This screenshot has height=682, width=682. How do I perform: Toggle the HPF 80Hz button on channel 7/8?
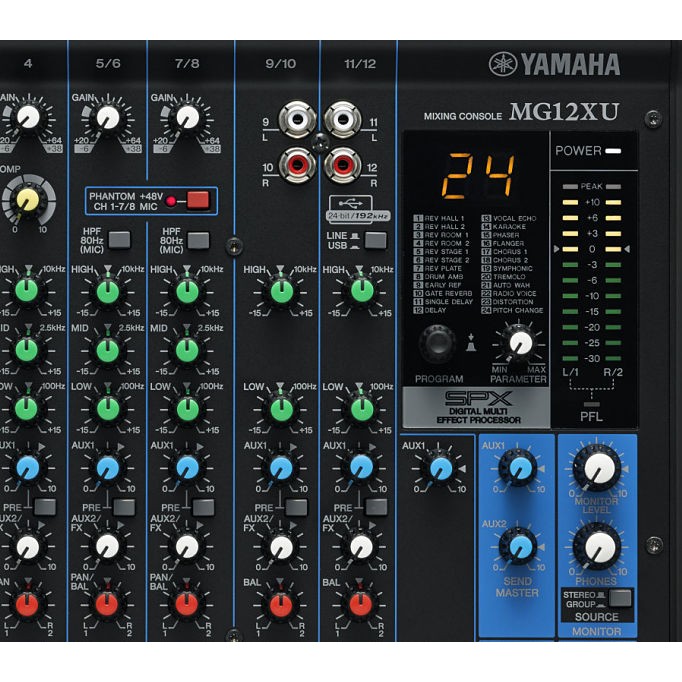(198, 240)
